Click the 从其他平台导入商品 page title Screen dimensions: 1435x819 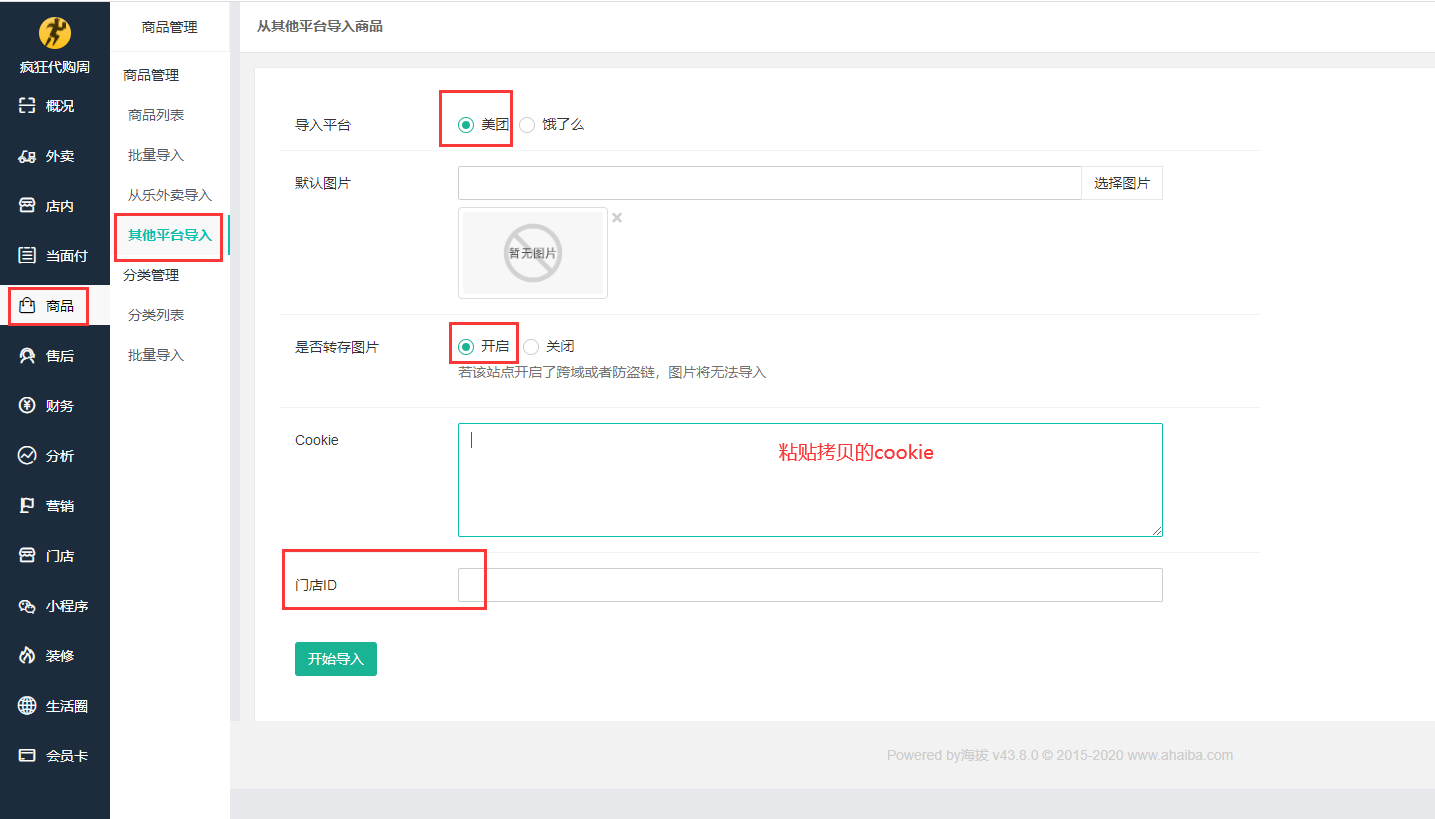coord(320,26)
